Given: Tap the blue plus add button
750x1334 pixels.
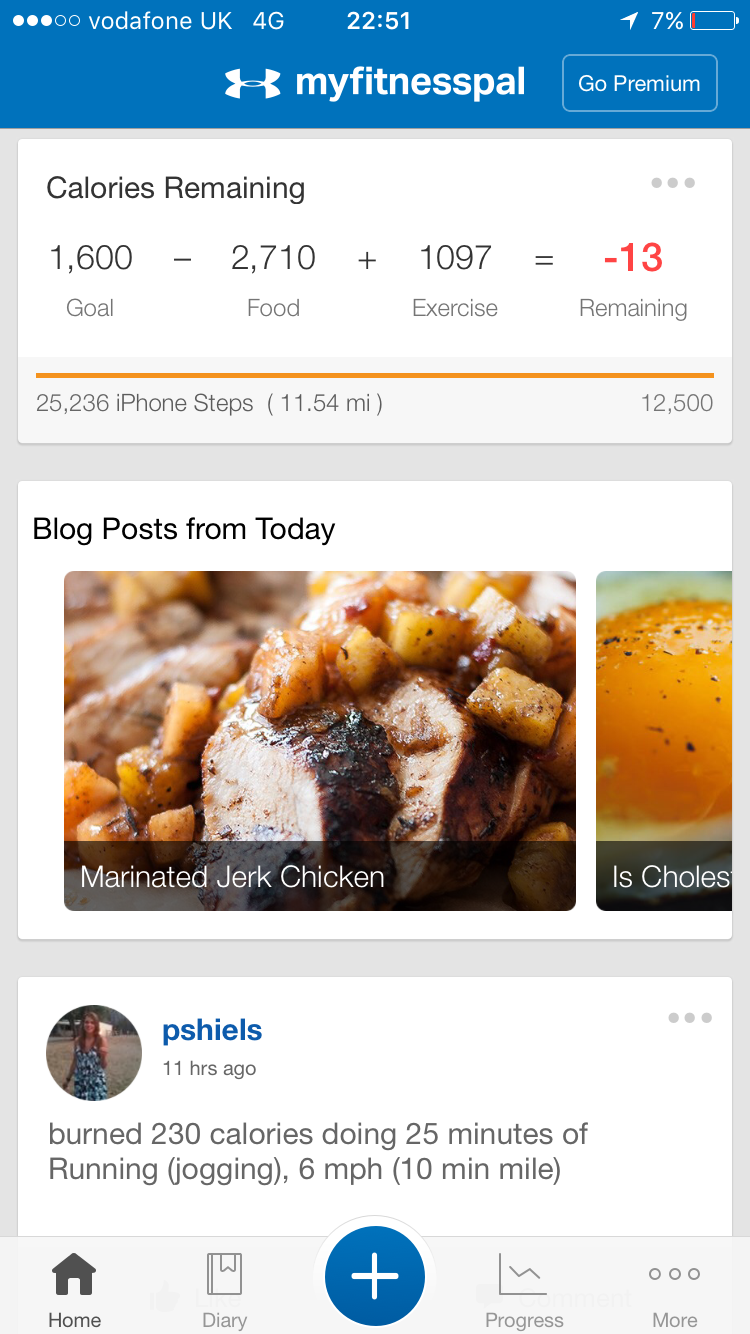Looking at the screenshot, I should coord(375,1275).
